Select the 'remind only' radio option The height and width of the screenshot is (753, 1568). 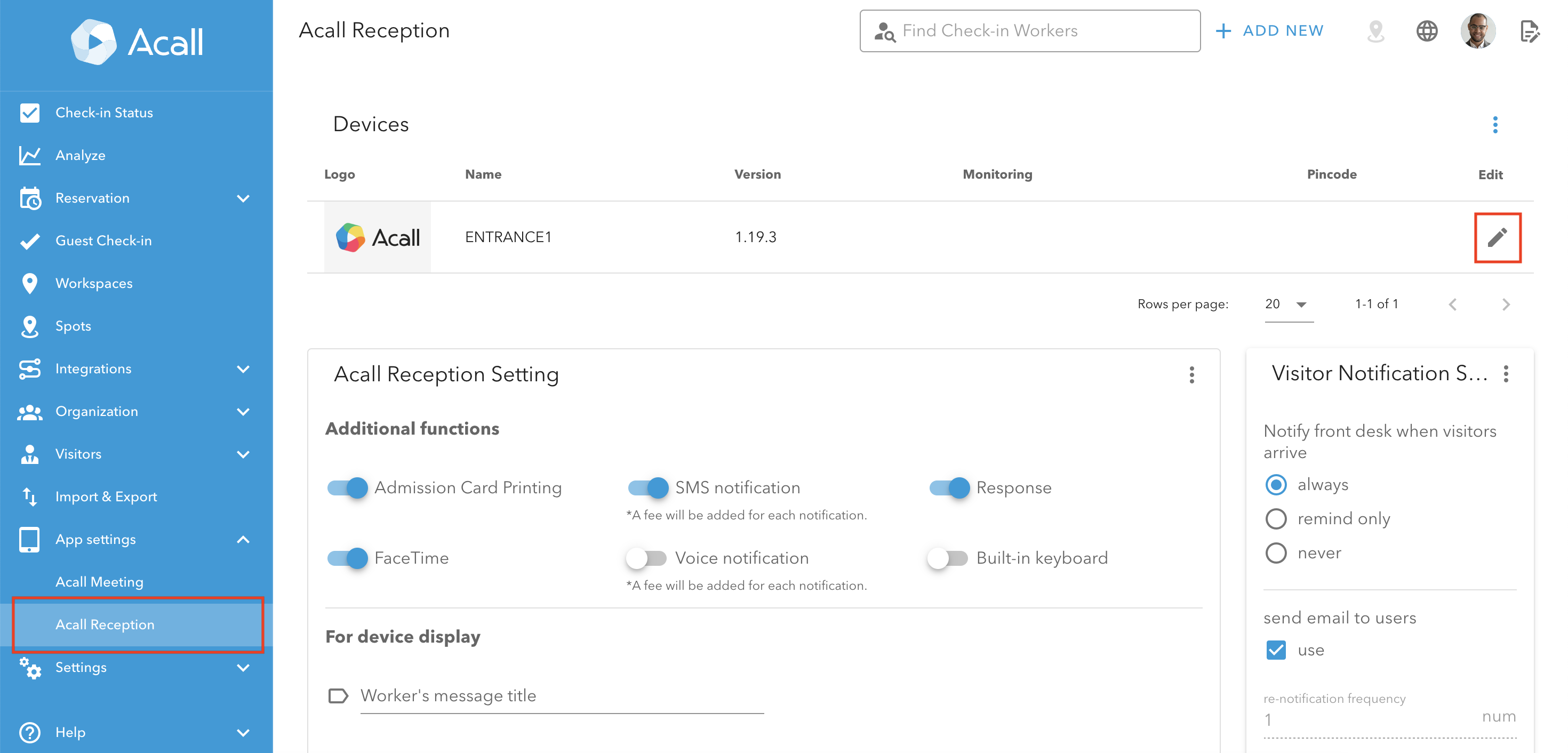click(1276, 519)
